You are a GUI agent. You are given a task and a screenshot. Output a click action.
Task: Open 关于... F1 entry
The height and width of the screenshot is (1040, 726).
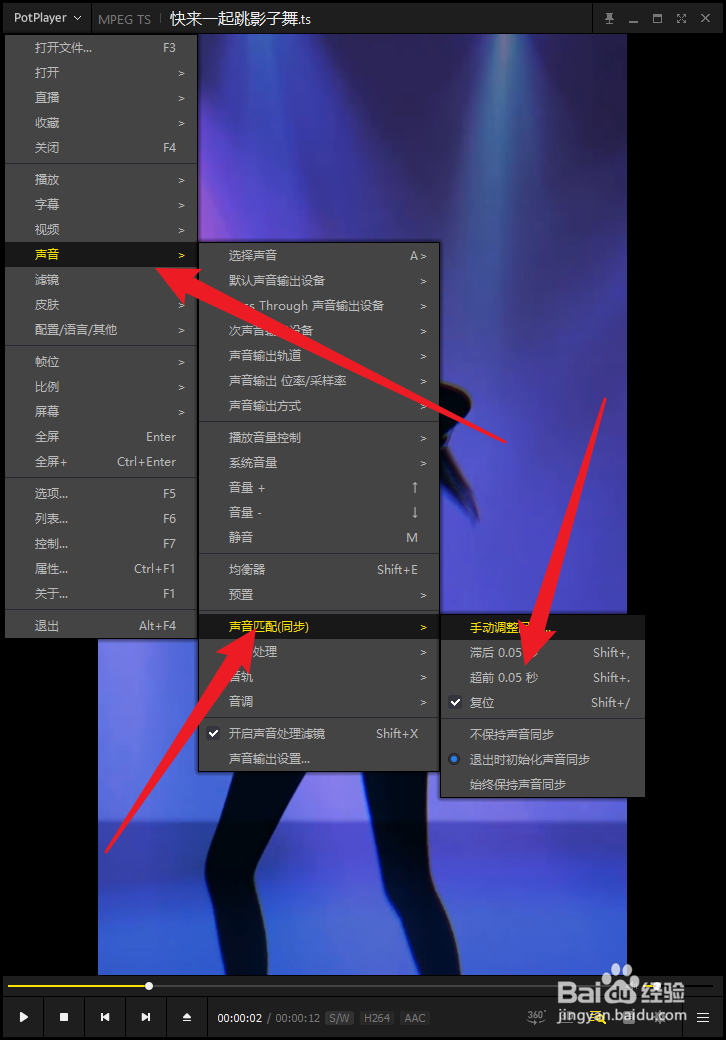pyautogui.click(x=101, y=594)
